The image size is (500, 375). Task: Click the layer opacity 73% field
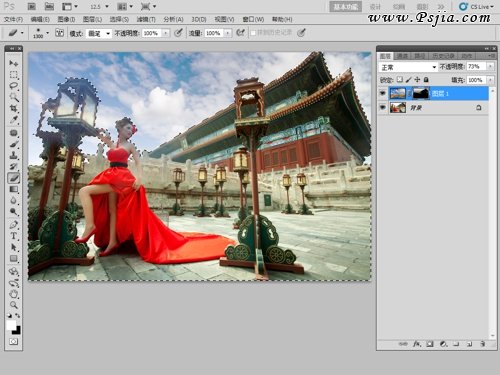pos(476,67)
